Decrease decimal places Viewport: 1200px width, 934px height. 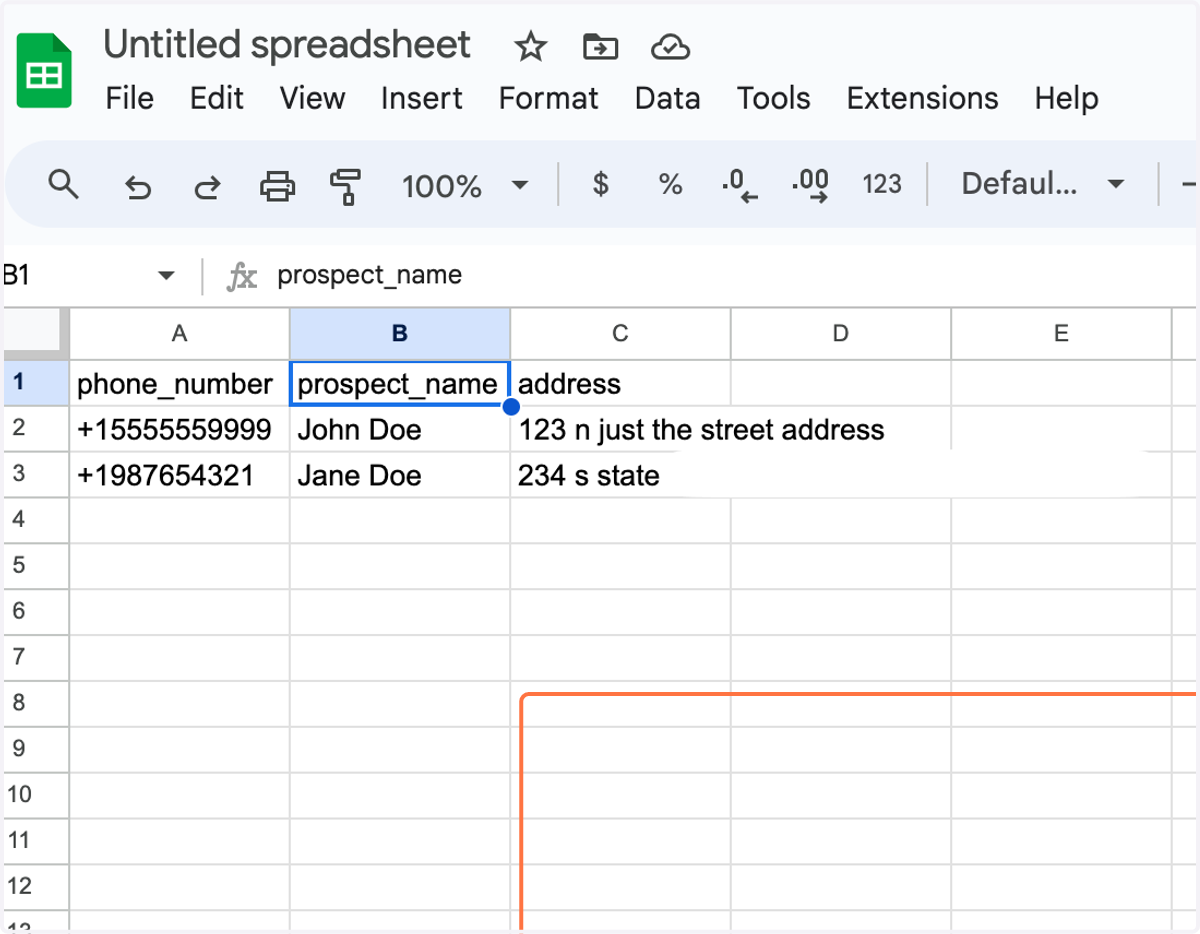739,186
